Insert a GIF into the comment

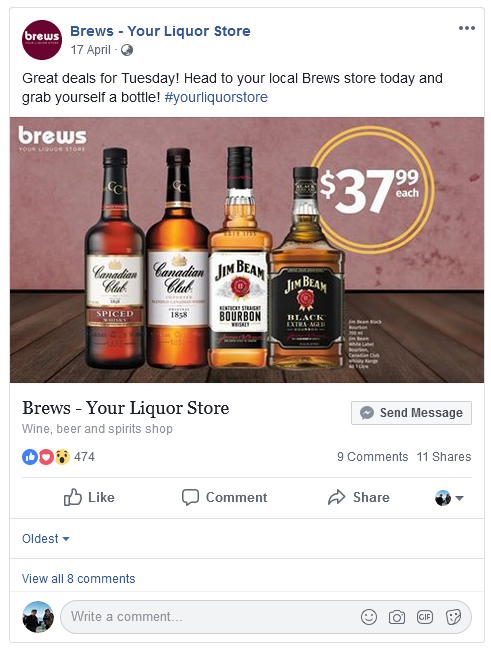pyautogui.click(x=425, y=617)
